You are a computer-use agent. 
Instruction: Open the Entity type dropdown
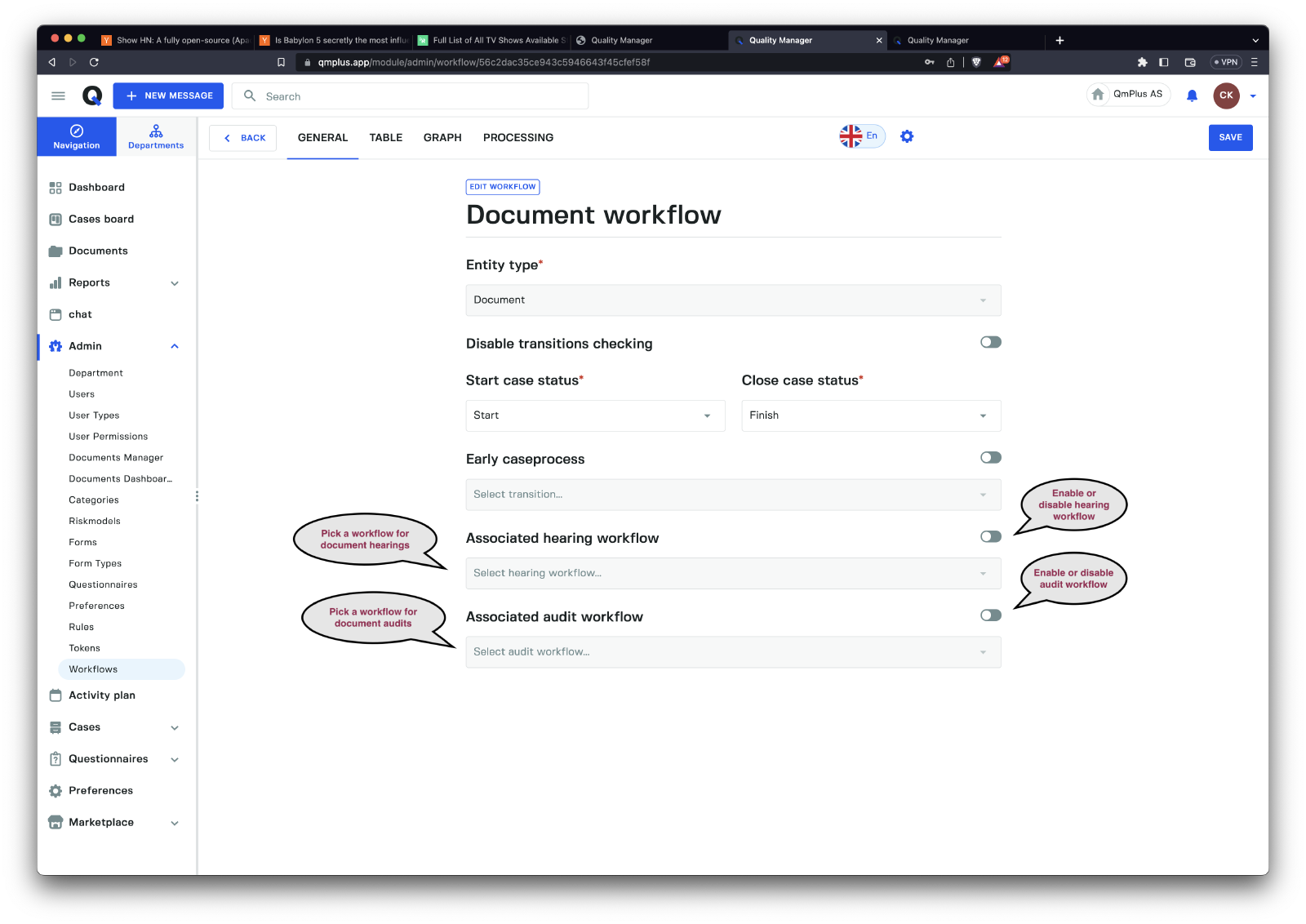pyautogui.click(x=733, y=300)
